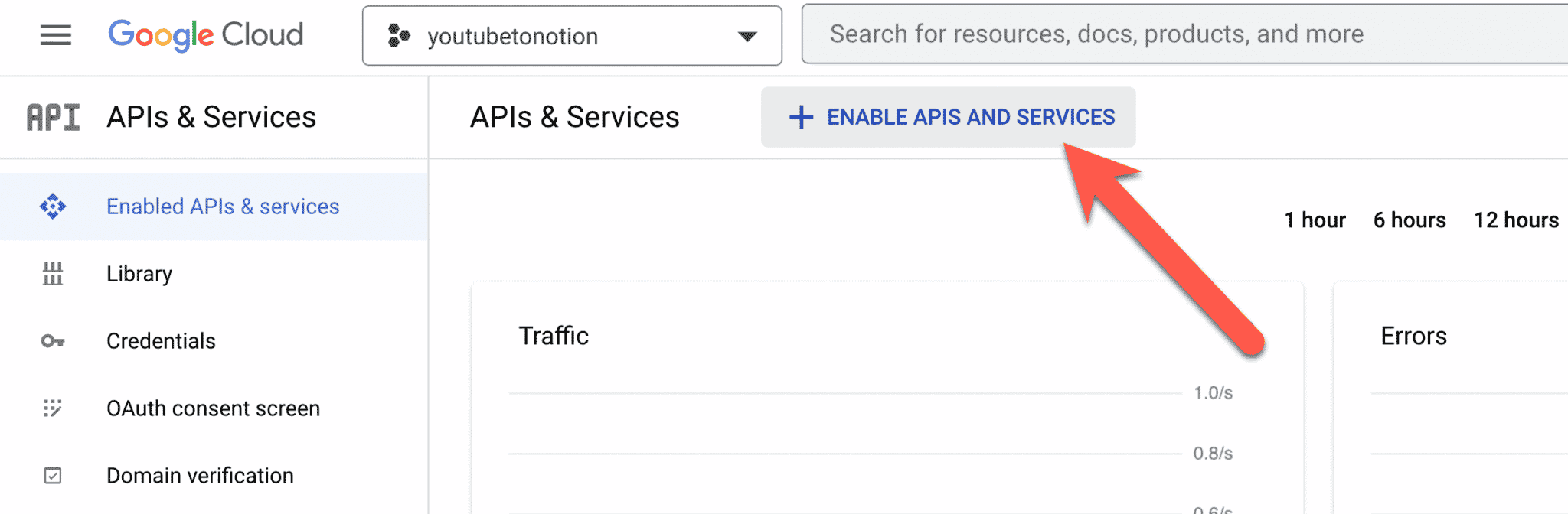Click the API logo in the sidebar header
1568x514 pixels.
[x=51, y=116]
